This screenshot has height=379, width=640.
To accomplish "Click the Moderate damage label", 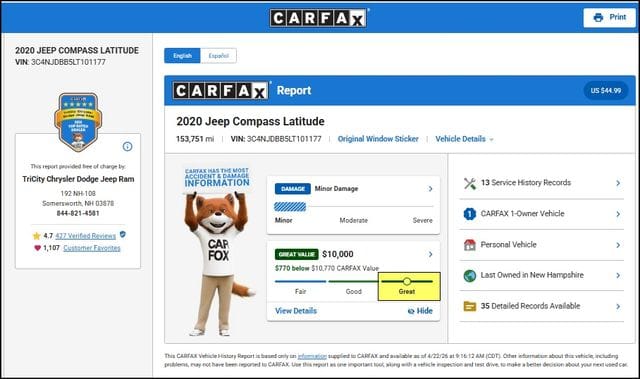I will pyautogui.click(x=353, y=220).
